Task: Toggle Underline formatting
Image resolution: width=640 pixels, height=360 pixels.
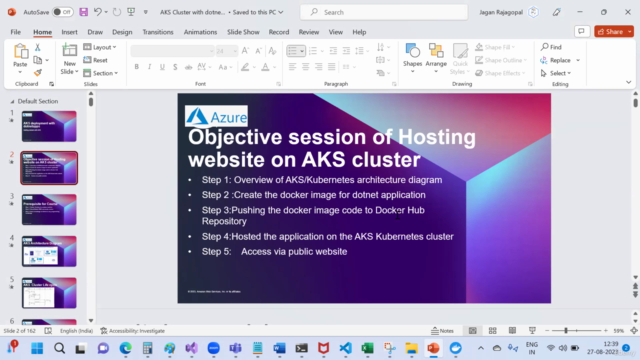Action: click(x=162, y=67)
